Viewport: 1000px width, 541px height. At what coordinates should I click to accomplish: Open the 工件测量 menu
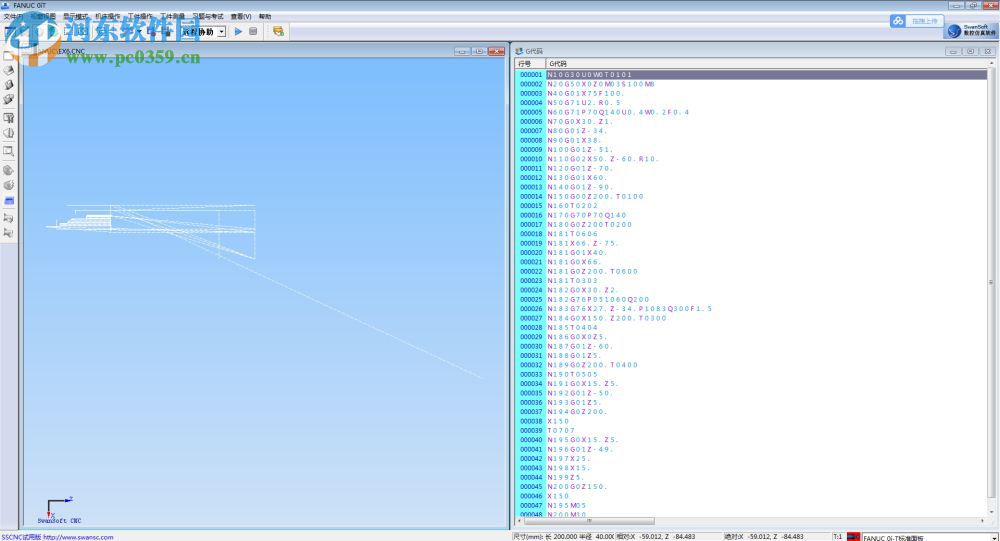coord(172,16)
